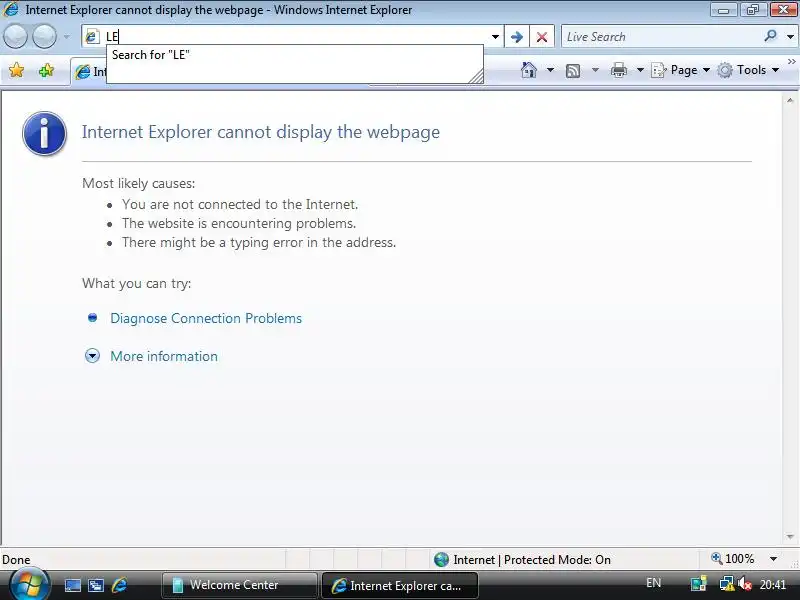Click Show Desktop quick launch icon
The width and height of the screenshot is (800, 600).
(x=72, y=585)
